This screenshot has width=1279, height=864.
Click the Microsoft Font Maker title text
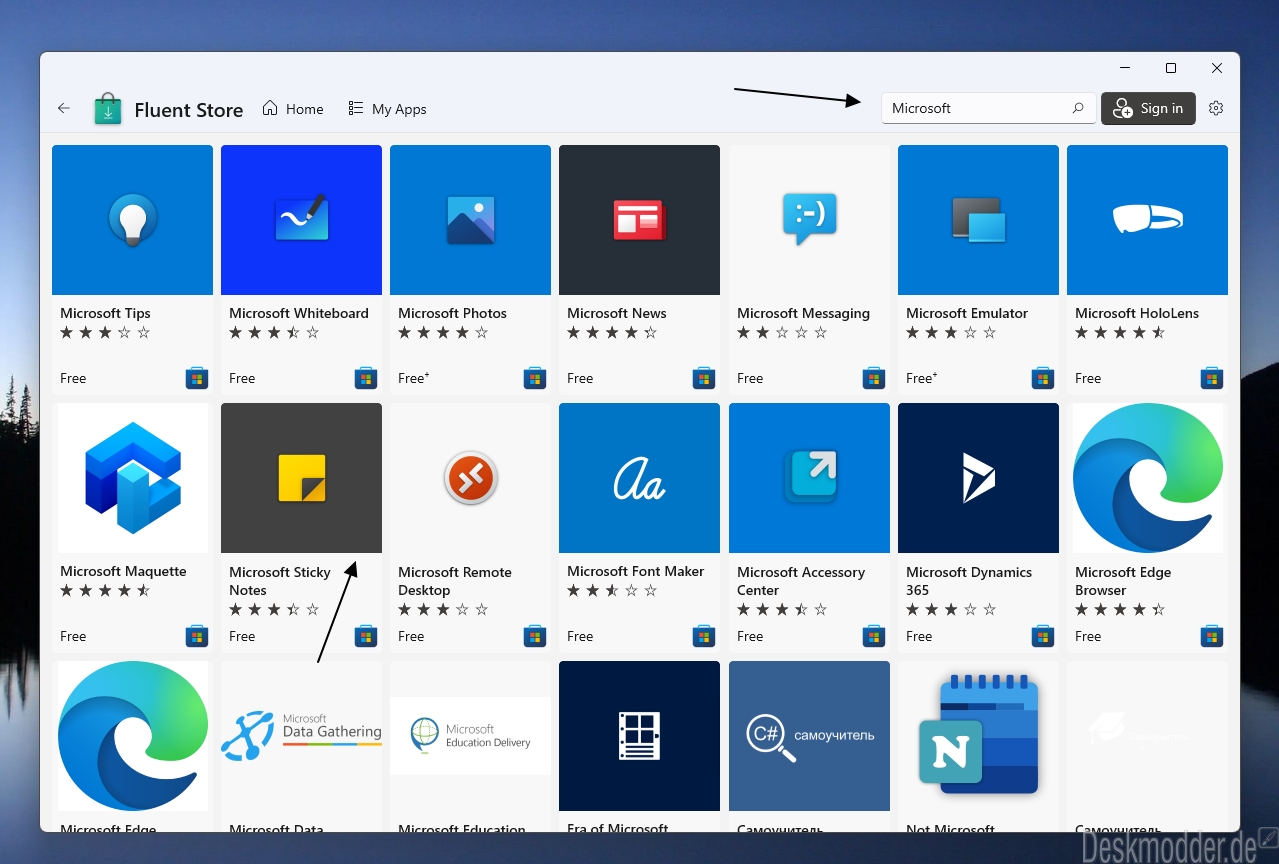click(x=636, y=571)
